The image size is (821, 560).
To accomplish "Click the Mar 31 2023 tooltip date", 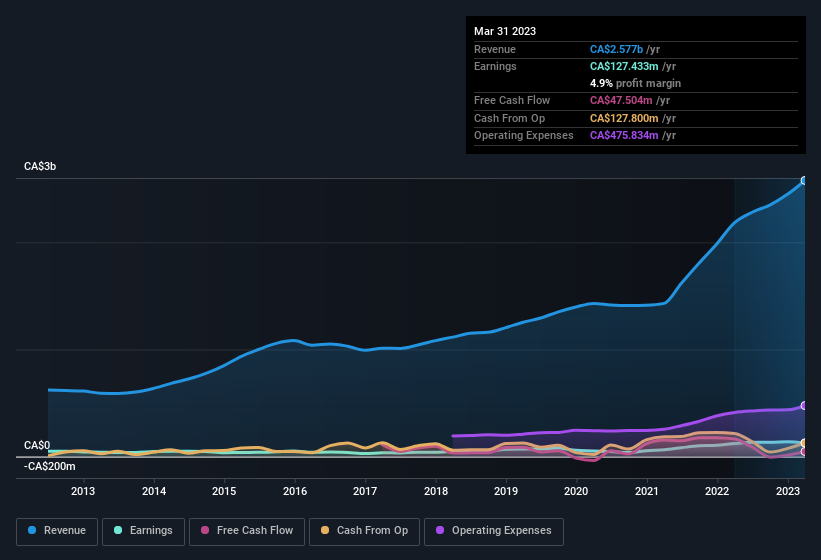I will coord(505,31).
